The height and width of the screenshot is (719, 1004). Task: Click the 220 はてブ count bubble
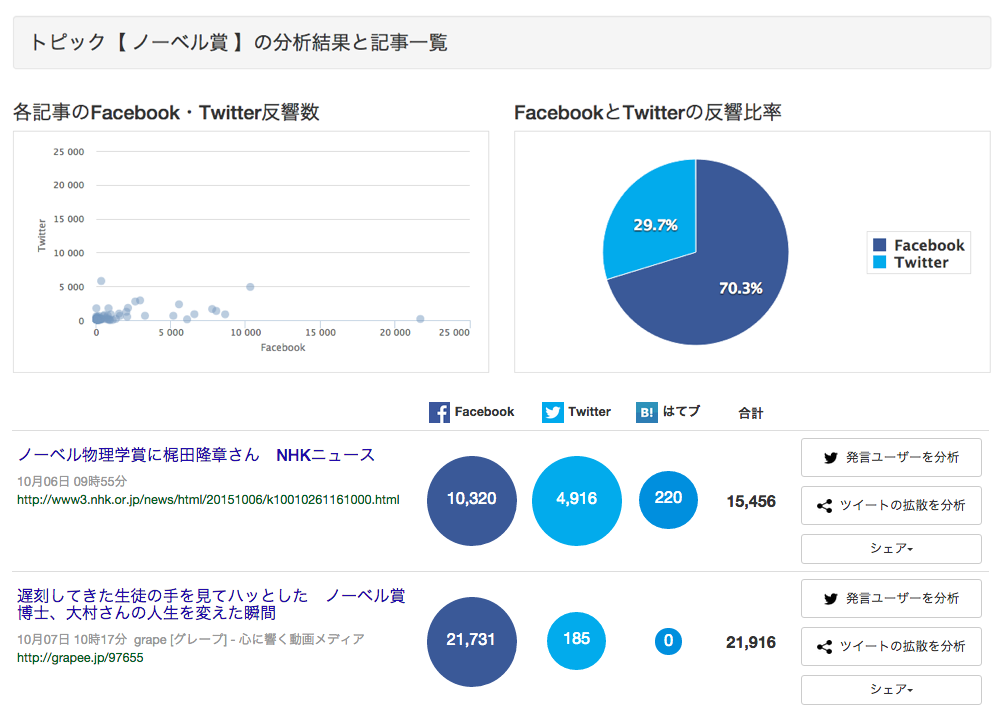tap(668, 500)
